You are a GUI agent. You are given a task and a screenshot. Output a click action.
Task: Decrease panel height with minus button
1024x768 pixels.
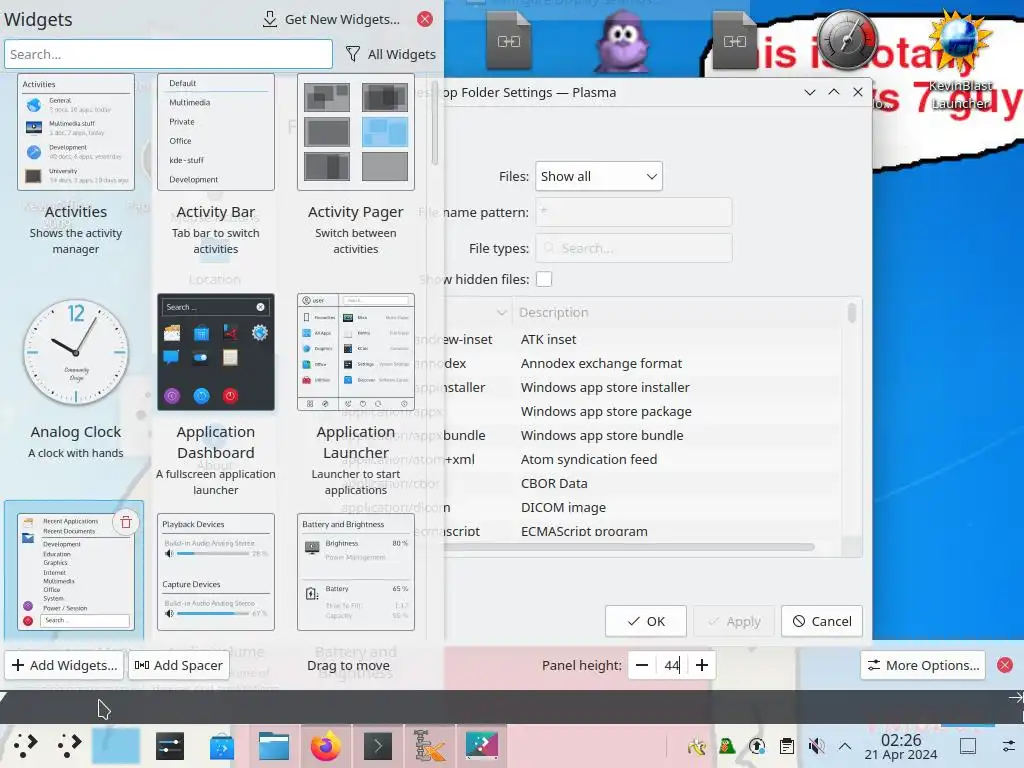pos(642,665)
